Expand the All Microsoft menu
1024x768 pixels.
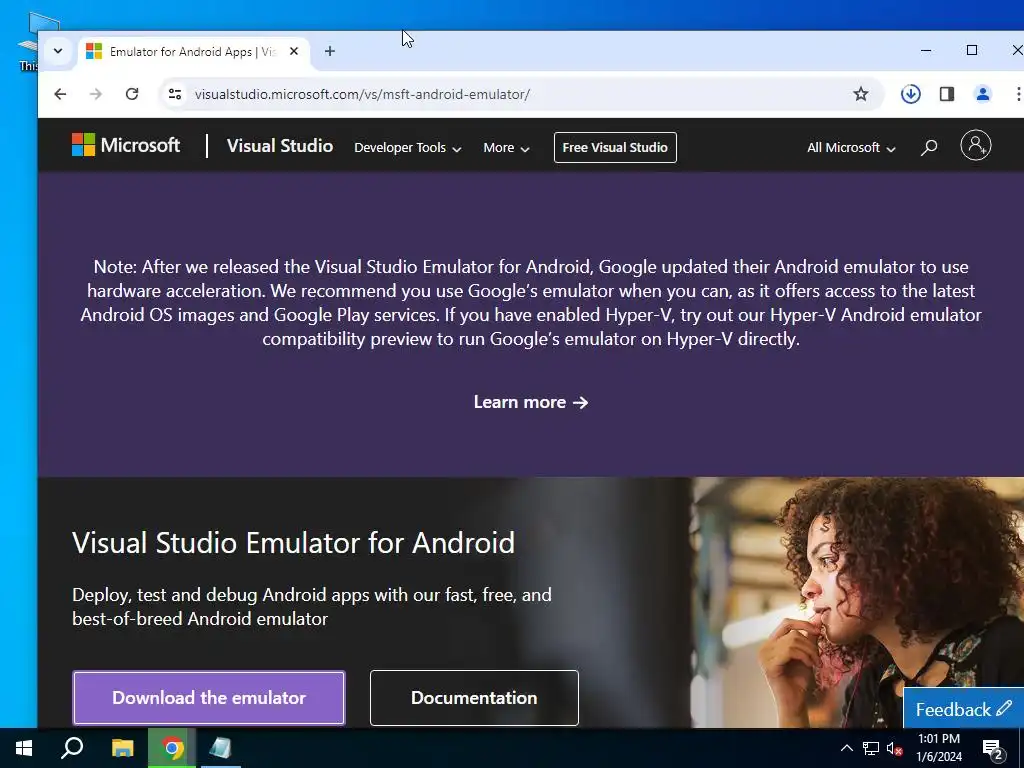851,148
